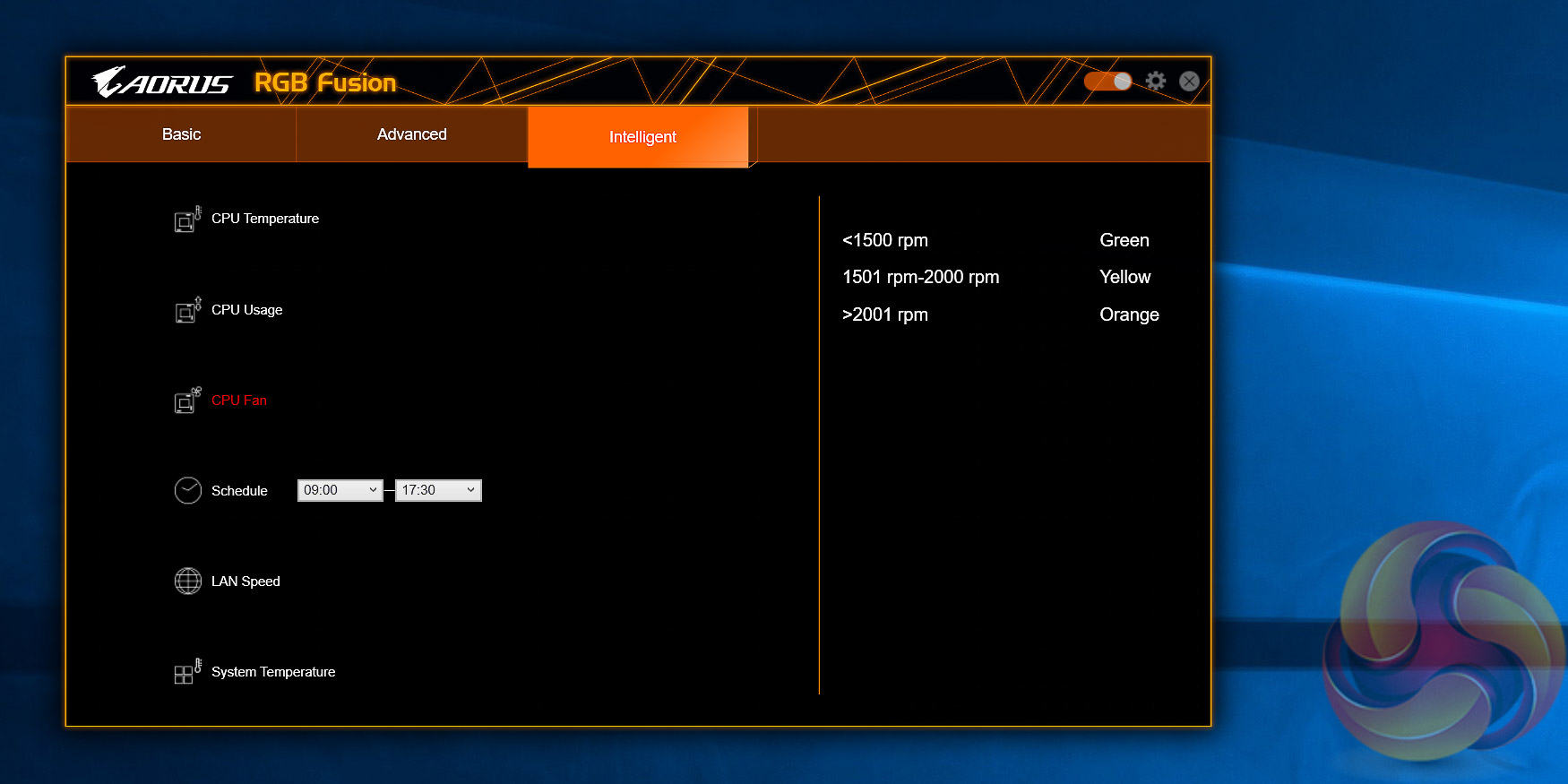1568x784 pixels.
Task: Switch to the Basic tab
Action: 181,134
